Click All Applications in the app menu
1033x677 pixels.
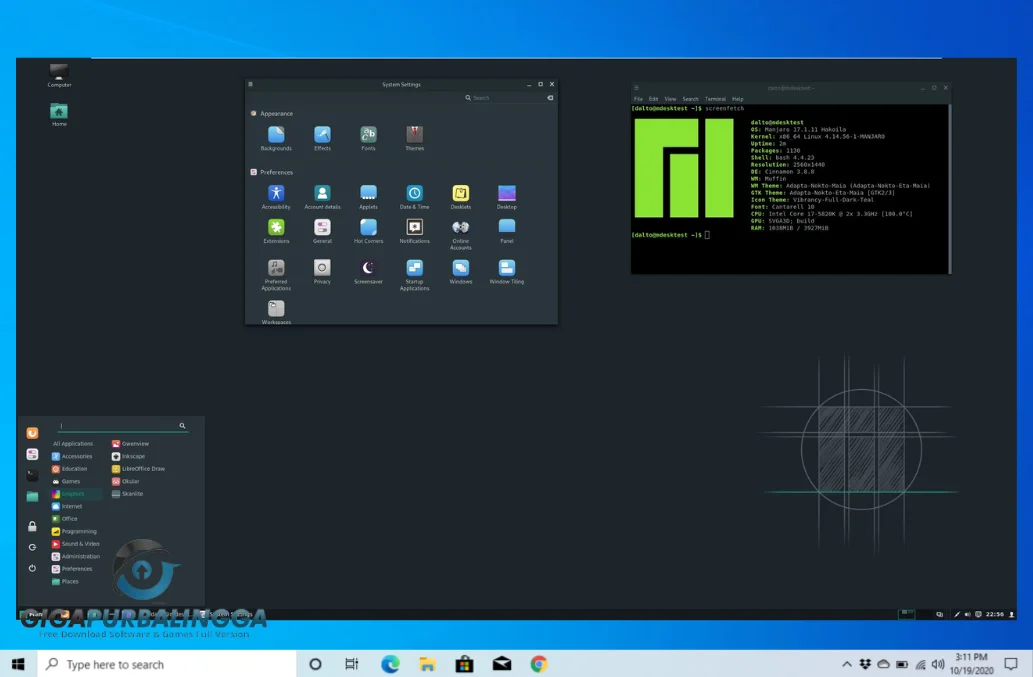(73, 444)
